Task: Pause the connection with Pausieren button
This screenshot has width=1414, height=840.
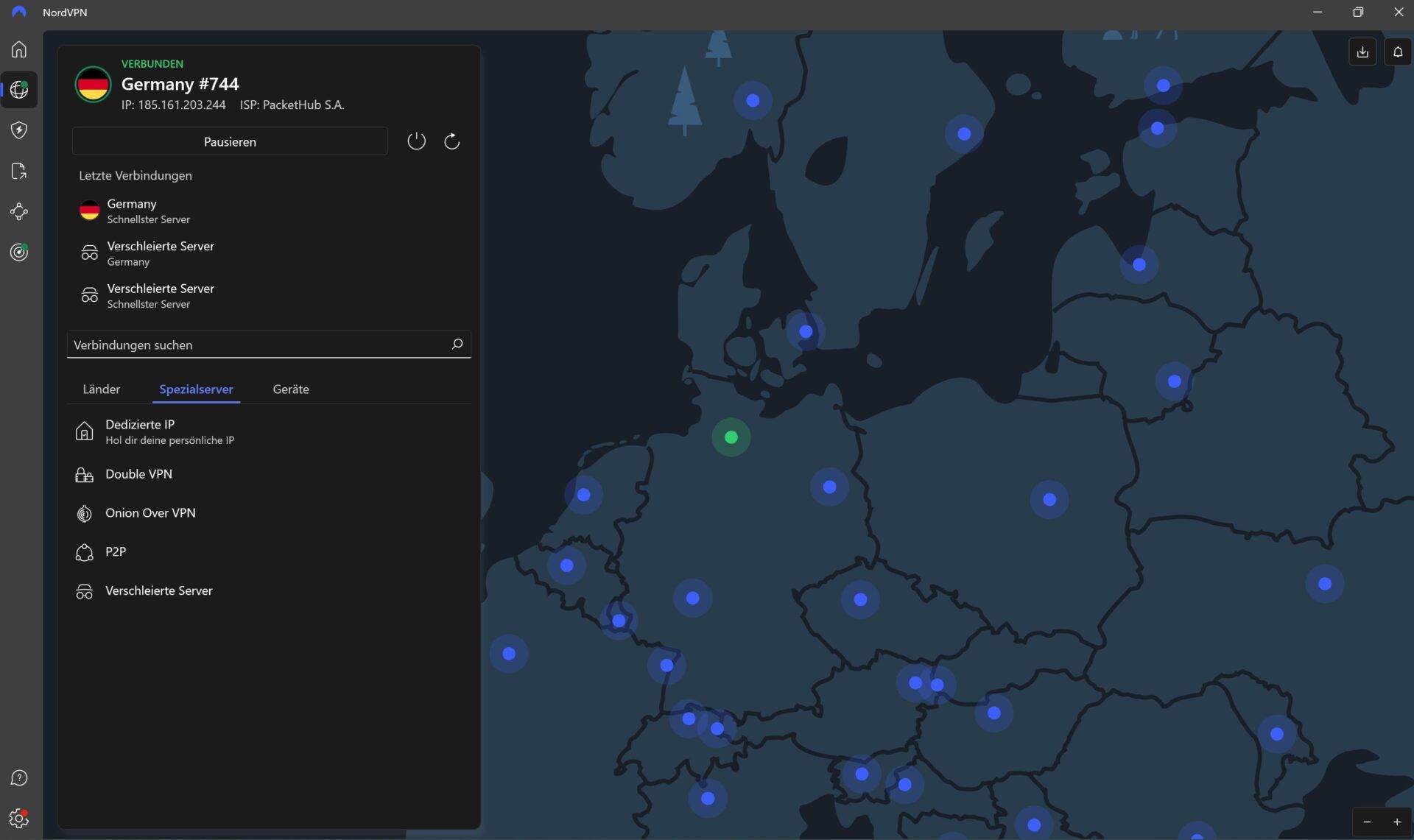Action: pyautogui.click(x=230, y=141)
